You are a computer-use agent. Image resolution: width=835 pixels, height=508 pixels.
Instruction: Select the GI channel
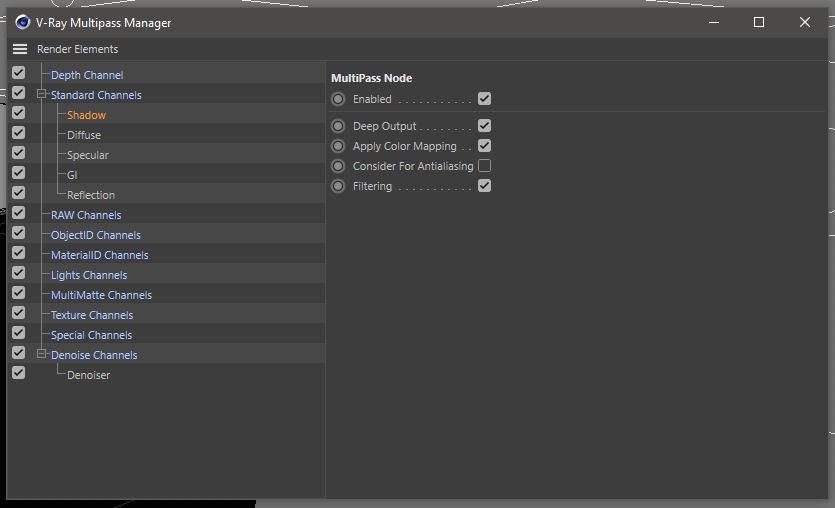(72, 175)
